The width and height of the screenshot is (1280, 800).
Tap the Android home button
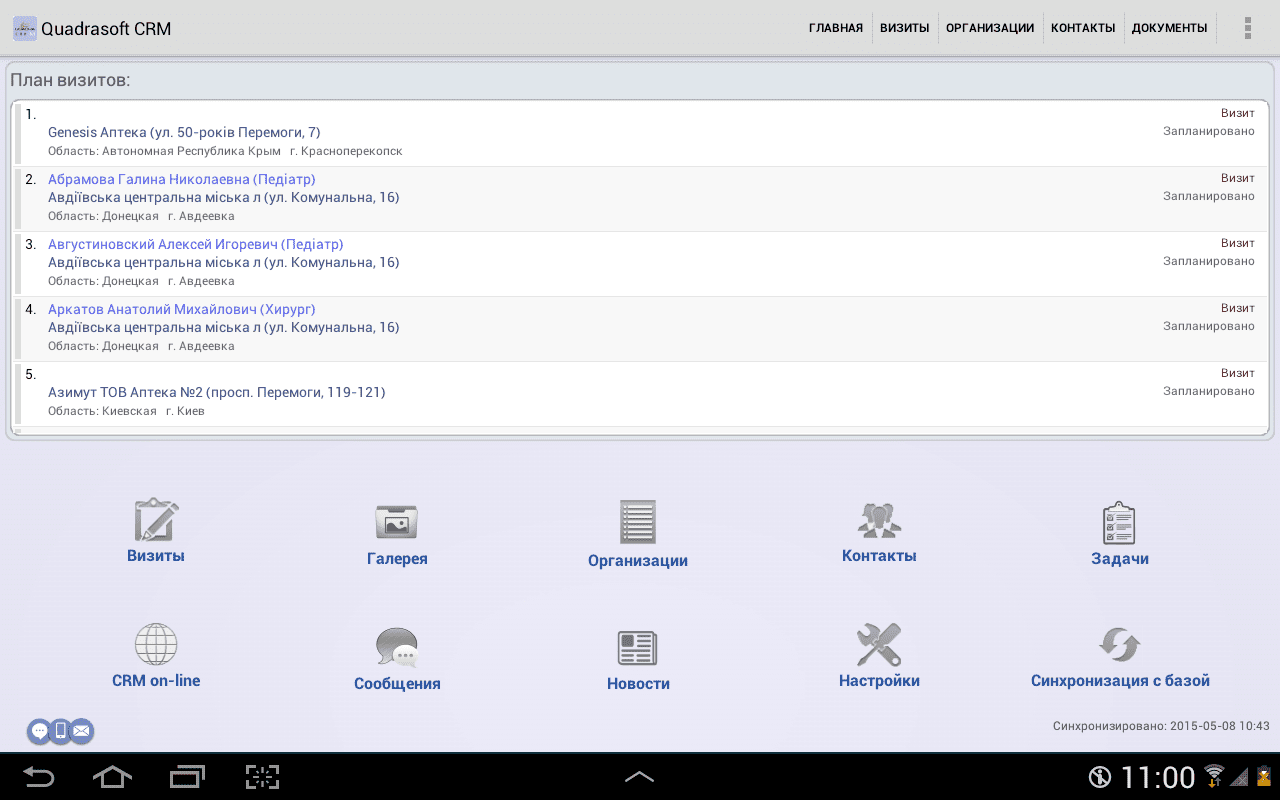tap(112, 776)
